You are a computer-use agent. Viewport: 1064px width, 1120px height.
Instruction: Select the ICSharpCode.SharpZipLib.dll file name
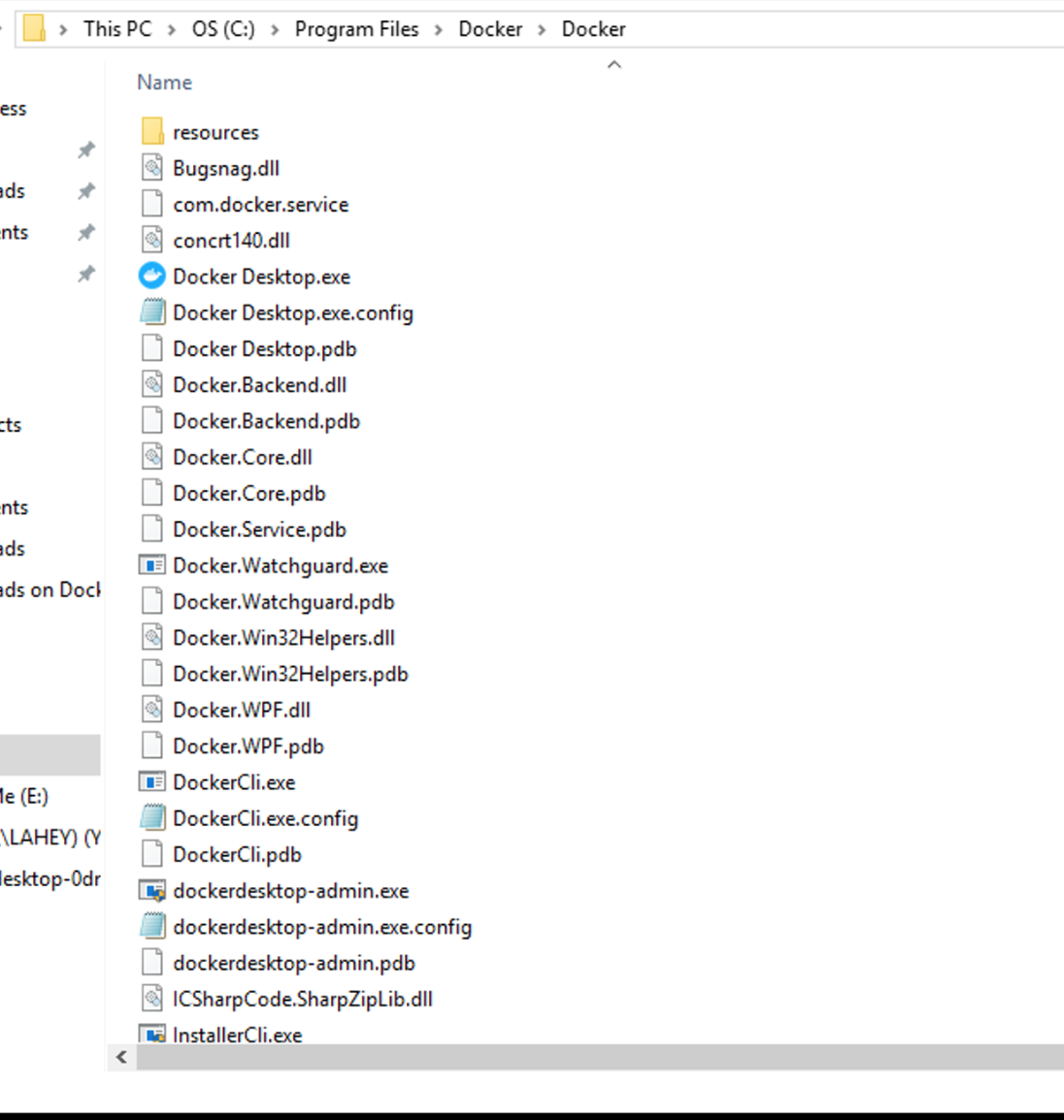[x=302, y=999]
